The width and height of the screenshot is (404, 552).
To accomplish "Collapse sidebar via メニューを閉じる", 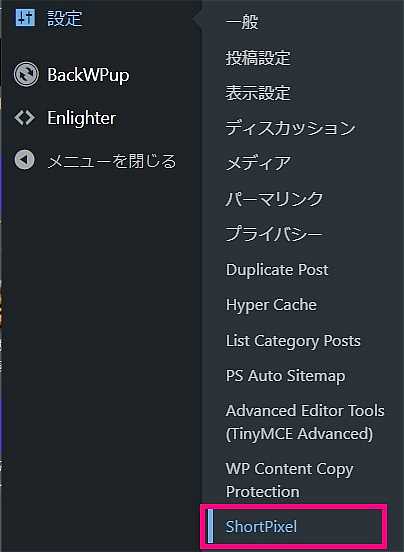I will point(112,161).
